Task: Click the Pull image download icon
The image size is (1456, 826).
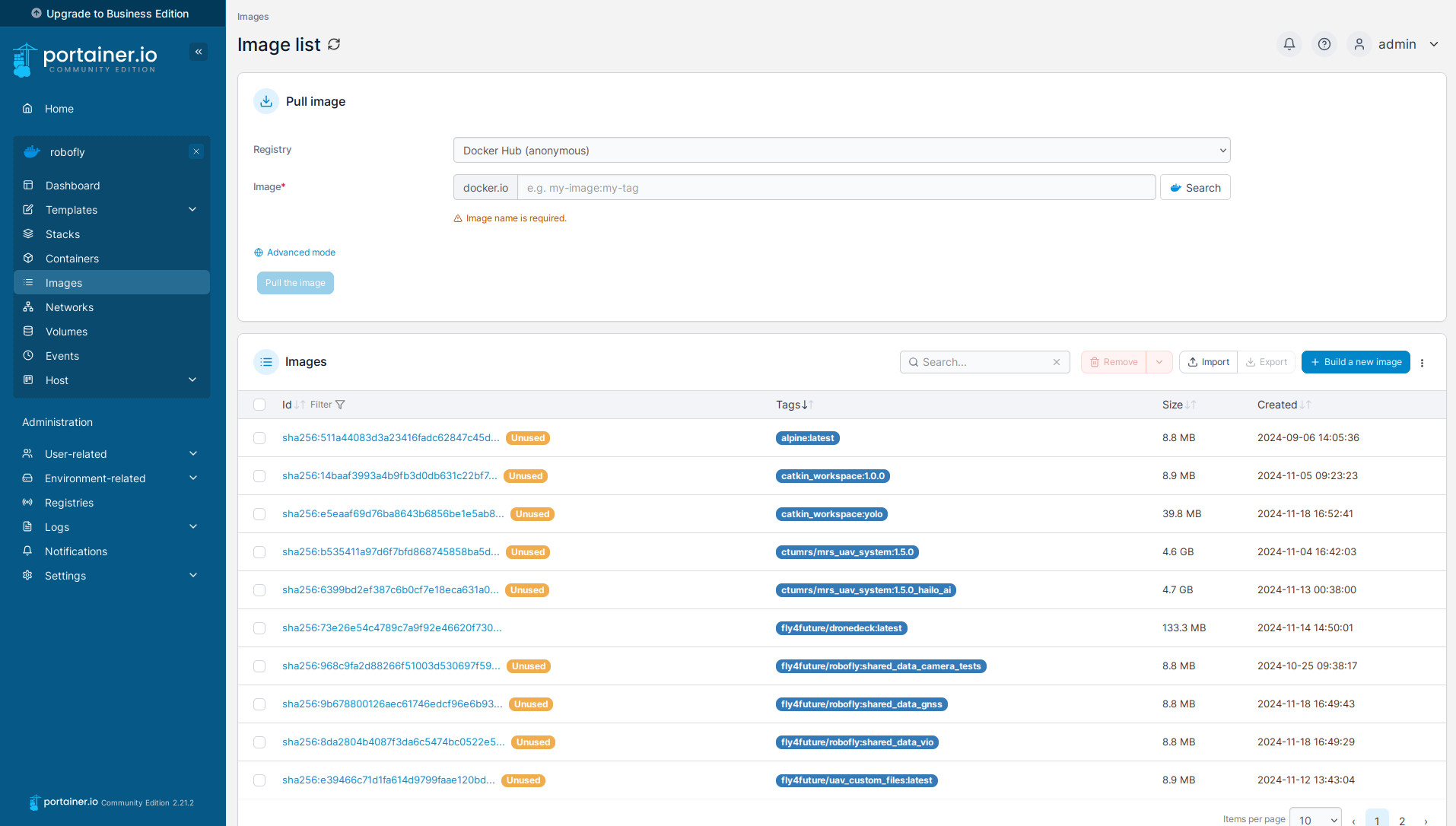Action: (266, 101)
